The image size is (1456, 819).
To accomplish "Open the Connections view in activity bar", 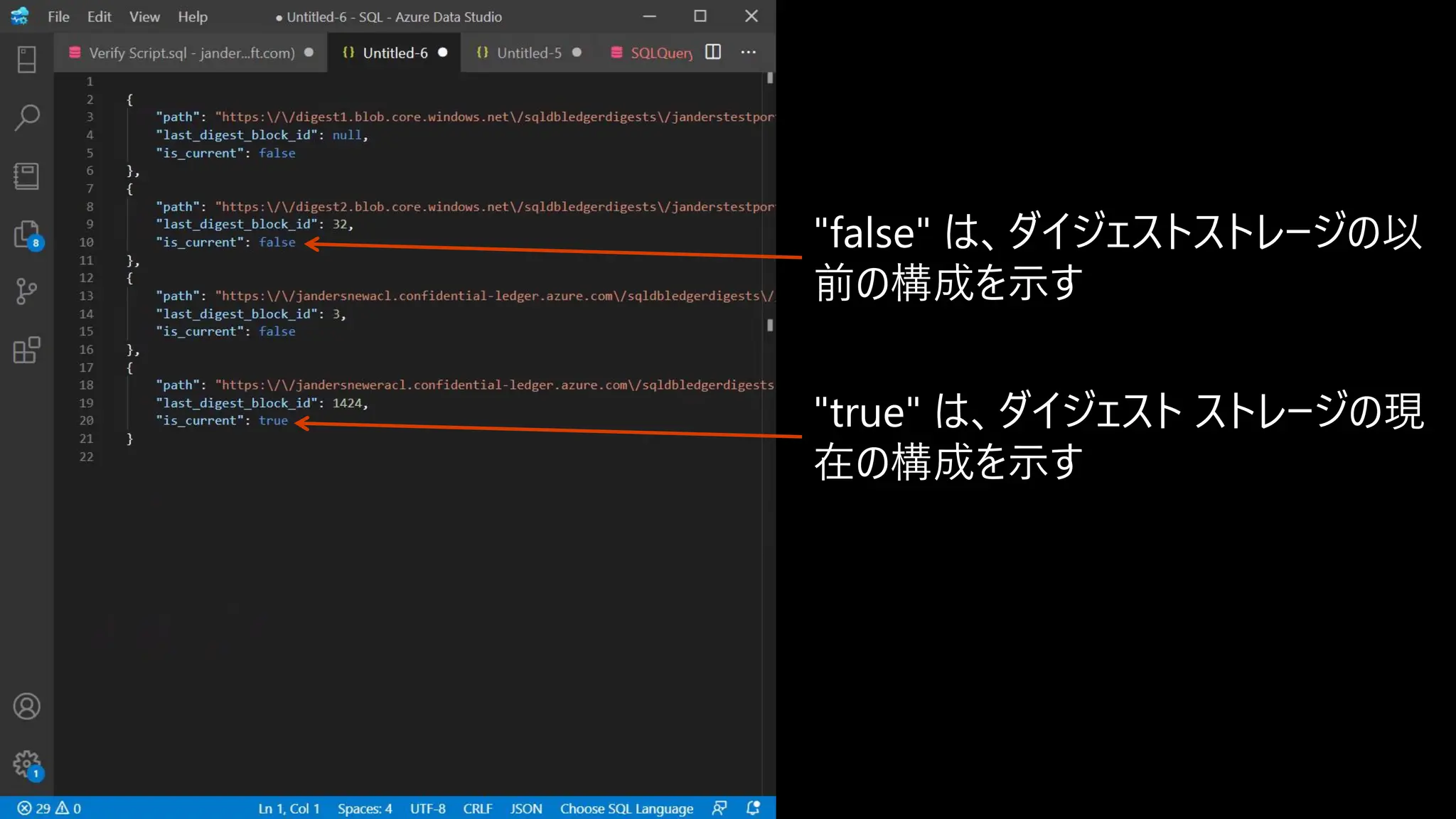I will (26, 60).
